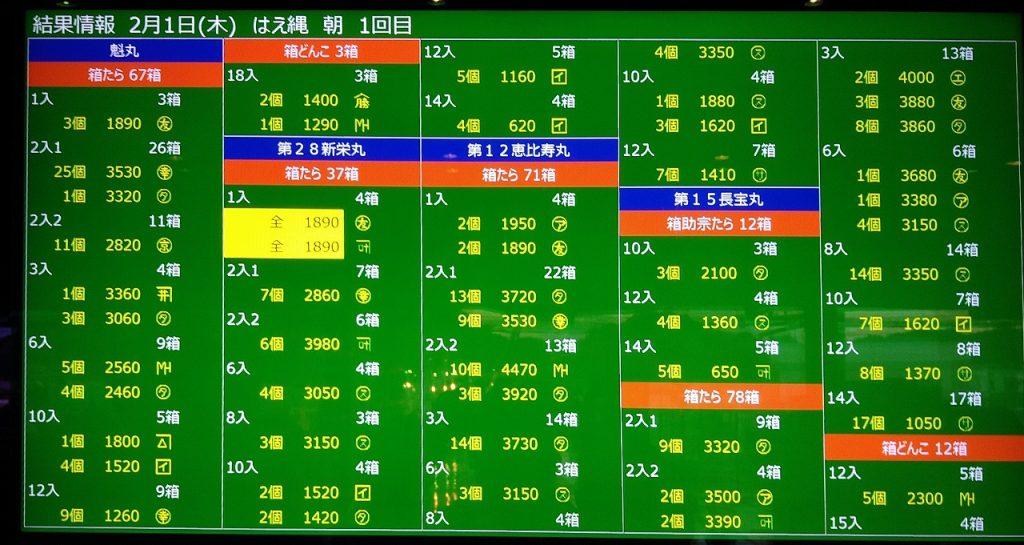
Task: Select the 第１２恵比寿丸 blue header
Action: click(519, 150)
